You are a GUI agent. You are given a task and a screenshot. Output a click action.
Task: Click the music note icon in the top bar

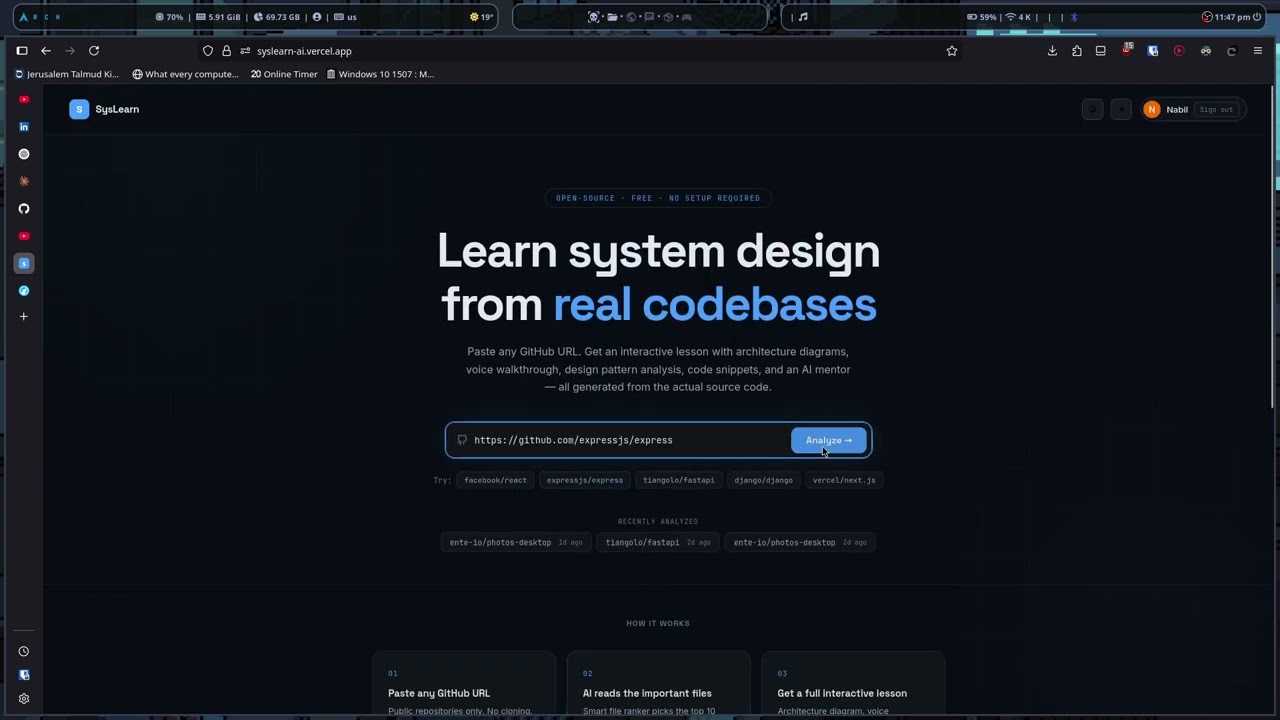coord(803,17)
